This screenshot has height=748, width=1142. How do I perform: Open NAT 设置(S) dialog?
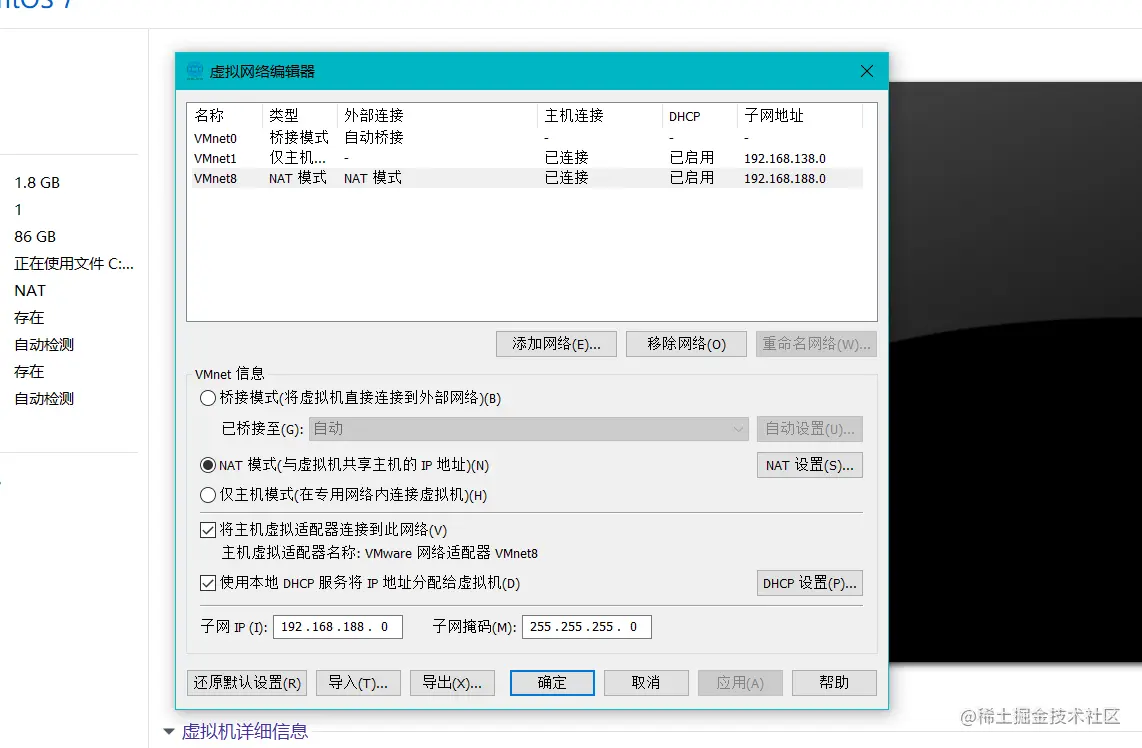809,464
